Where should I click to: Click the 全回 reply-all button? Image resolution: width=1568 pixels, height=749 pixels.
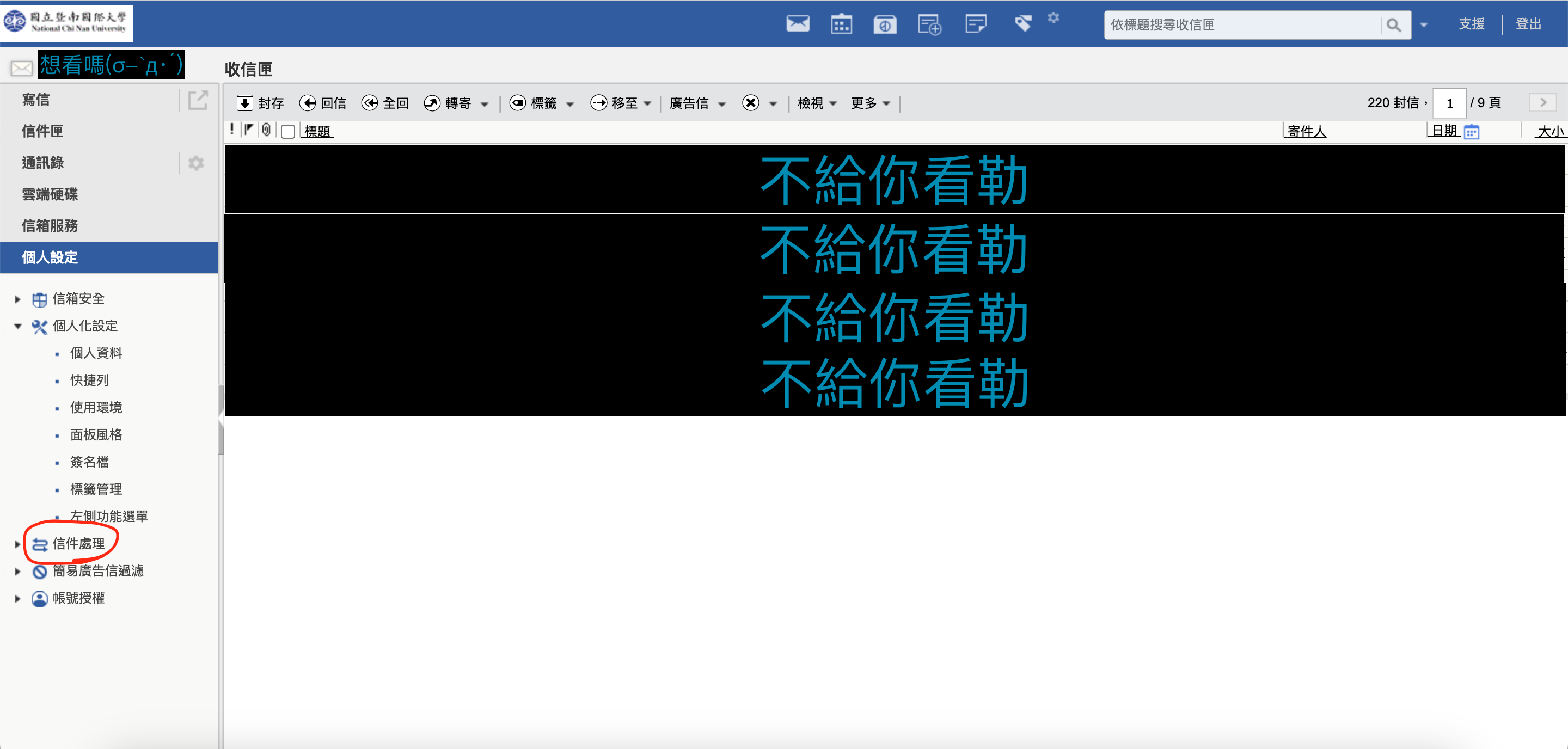385,103
